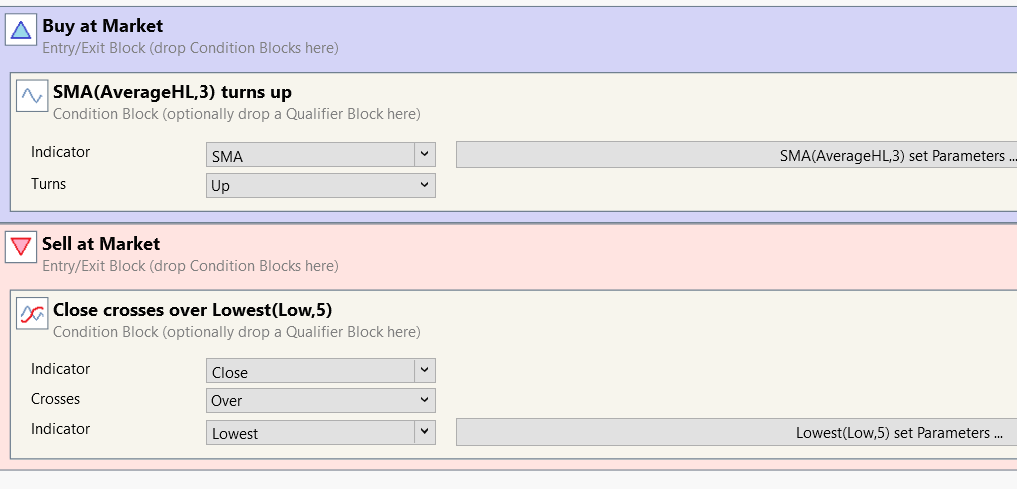Select the SMA(AverageHL,3) turns up condition title
The height and width of the screenshot is (489, 1017).
tap(172, 92)
